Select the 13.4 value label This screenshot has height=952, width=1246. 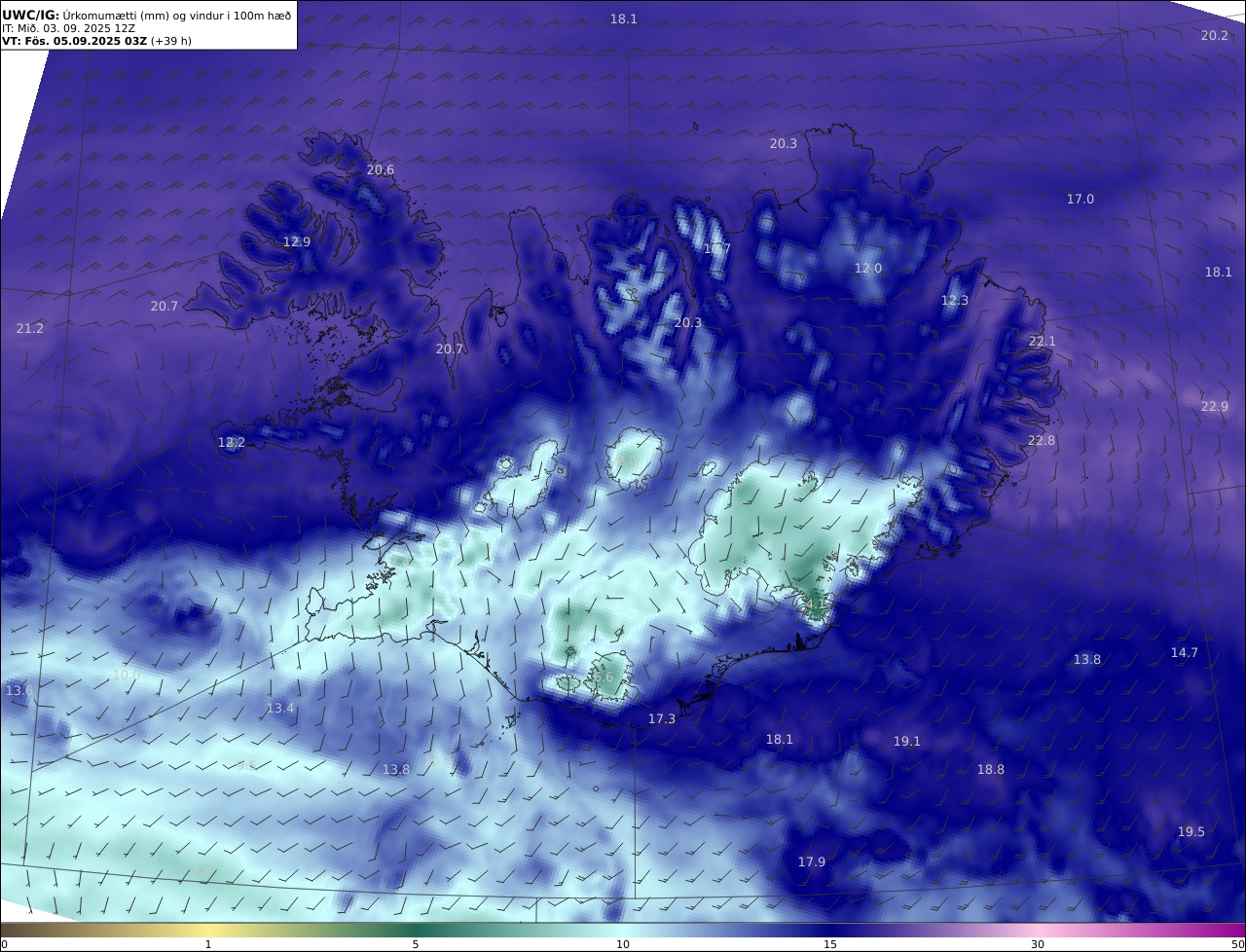pos(280,709)
